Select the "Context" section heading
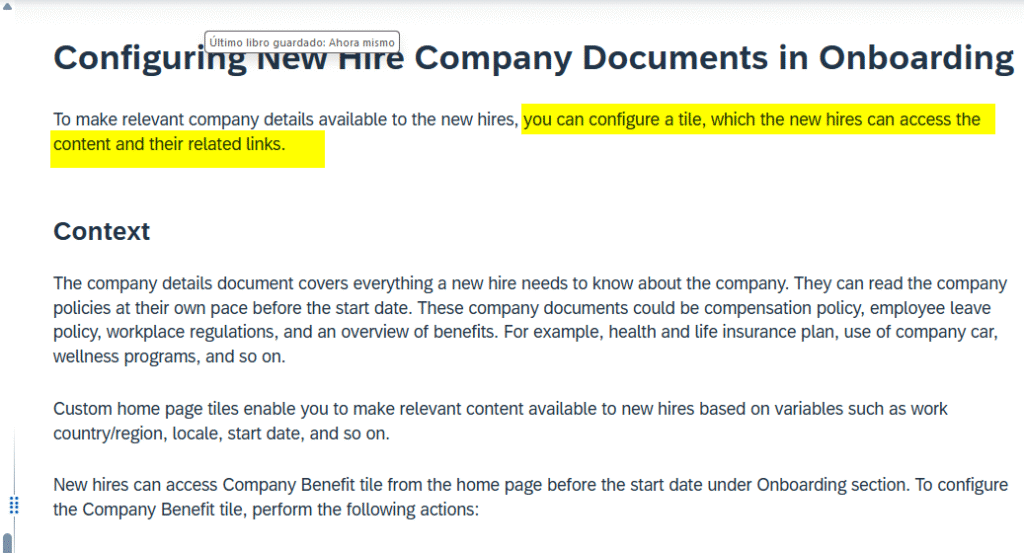This screenshot has height=553, width=1024. 101,231
